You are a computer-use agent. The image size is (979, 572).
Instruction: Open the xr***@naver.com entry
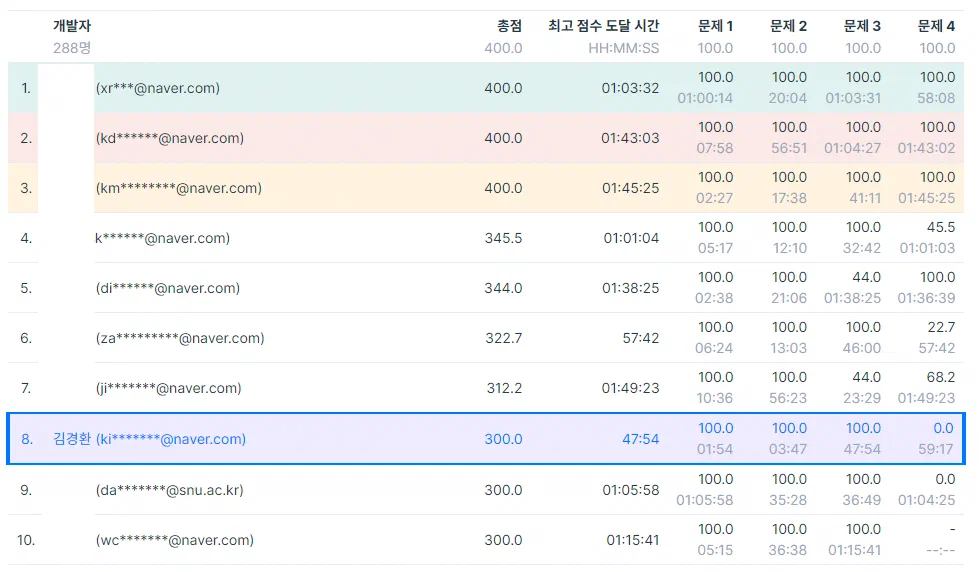coord(157,88)
